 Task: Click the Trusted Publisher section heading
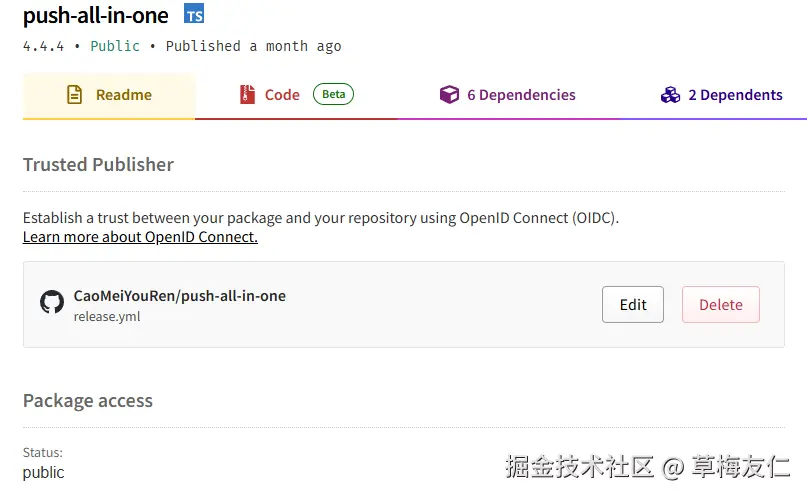[x=98, y=165]
